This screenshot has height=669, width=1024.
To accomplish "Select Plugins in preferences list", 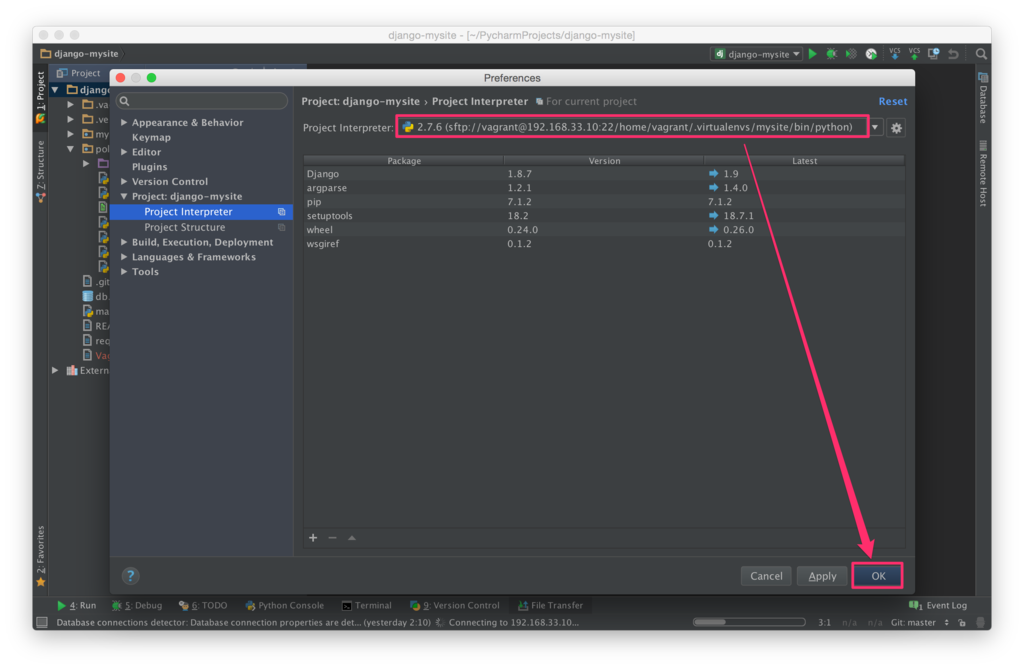I will (150, 167).
